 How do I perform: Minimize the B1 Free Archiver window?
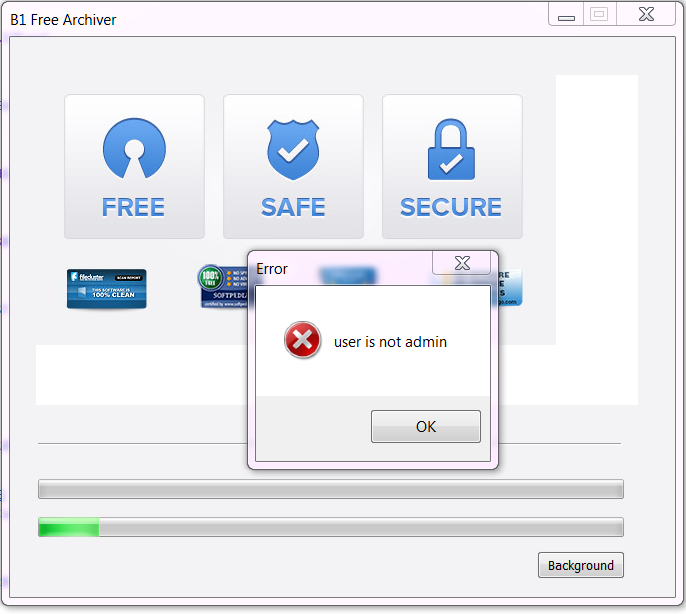coord(566,14)
